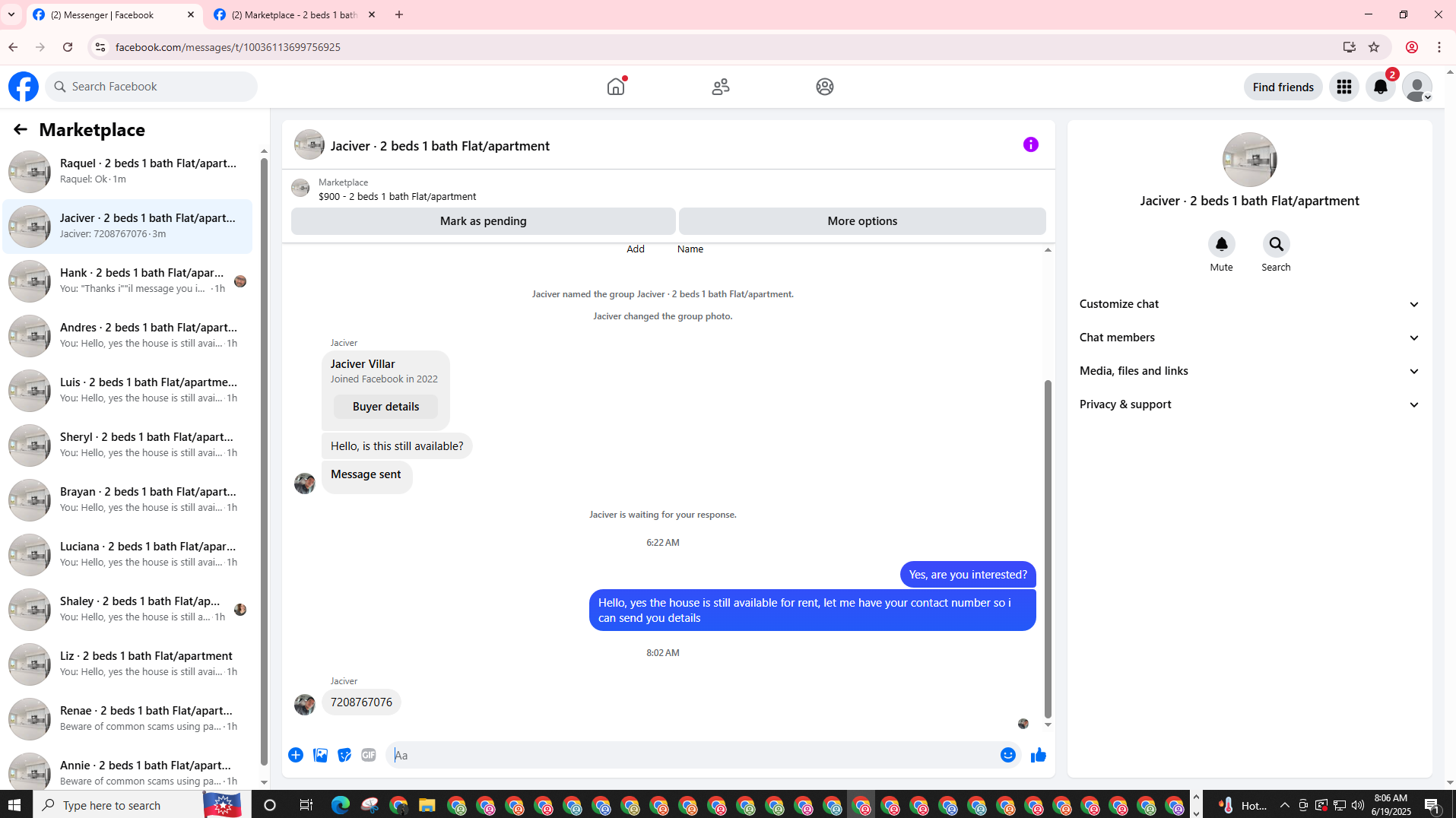The image size is (1456, 818).
Task: Bookmark this page with the star icon
Action: pos(1374,47)
